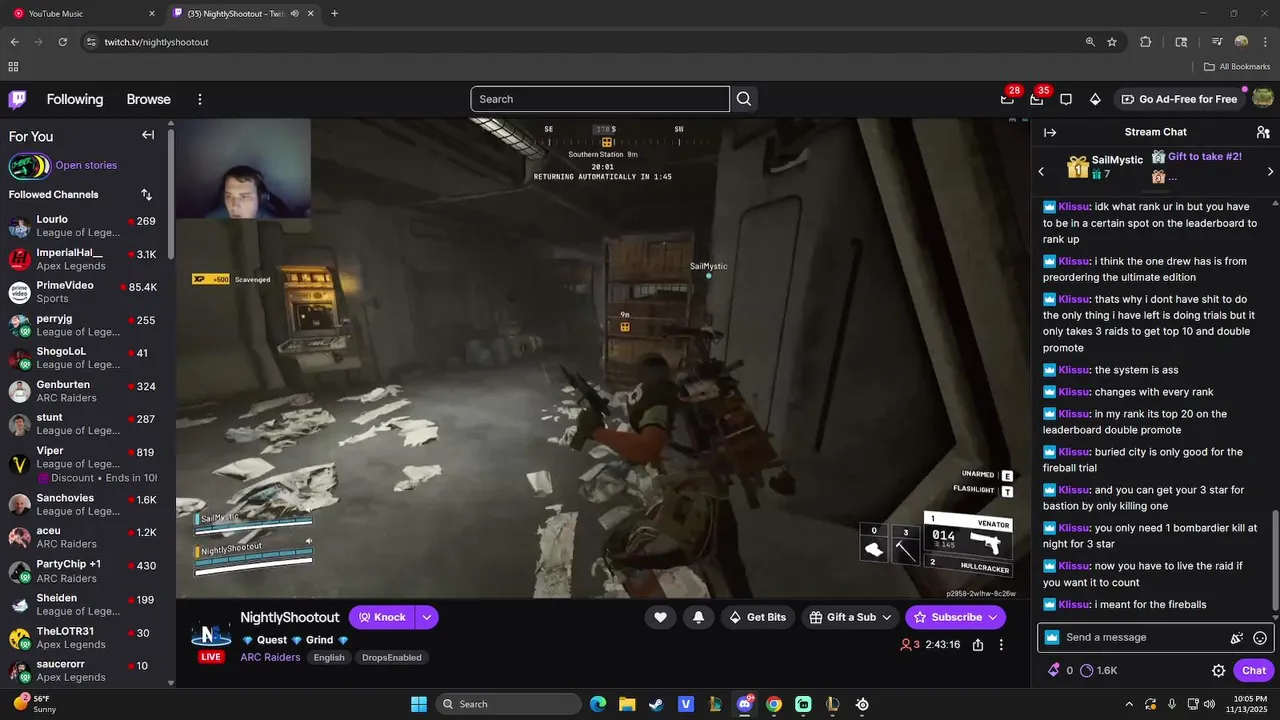Open PrimeVideo channel in sidebar

tap(84, 292)
